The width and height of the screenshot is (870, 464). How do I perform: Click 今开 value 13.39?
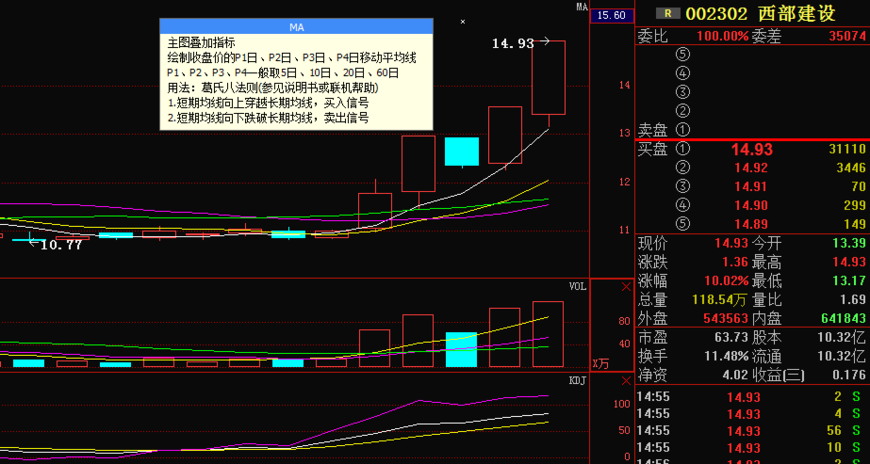click(x=847, y=243)
